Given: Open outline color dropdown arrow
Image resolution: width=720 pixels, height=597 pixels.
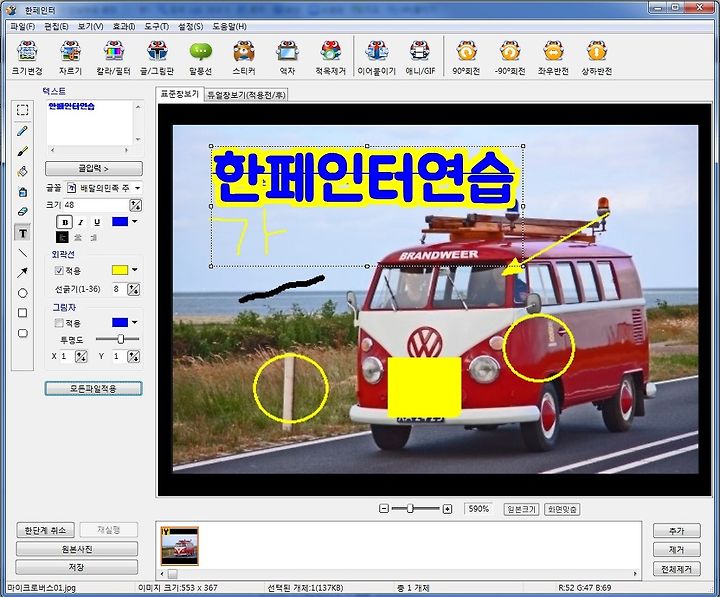Looking at the screenshot, I should coord(135,270).
